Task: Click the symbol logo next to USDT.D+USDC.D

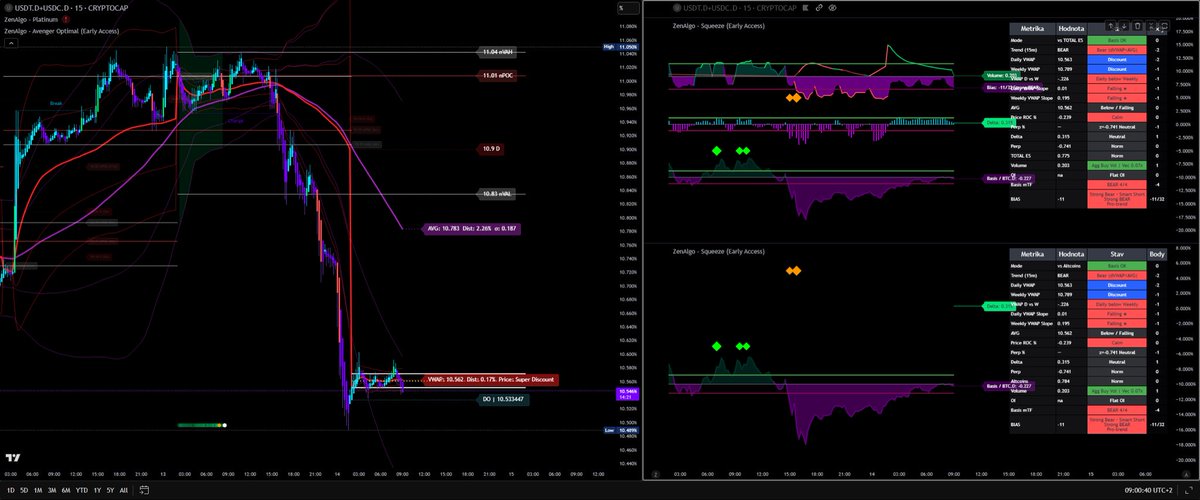Action: [x=8, y=7]
